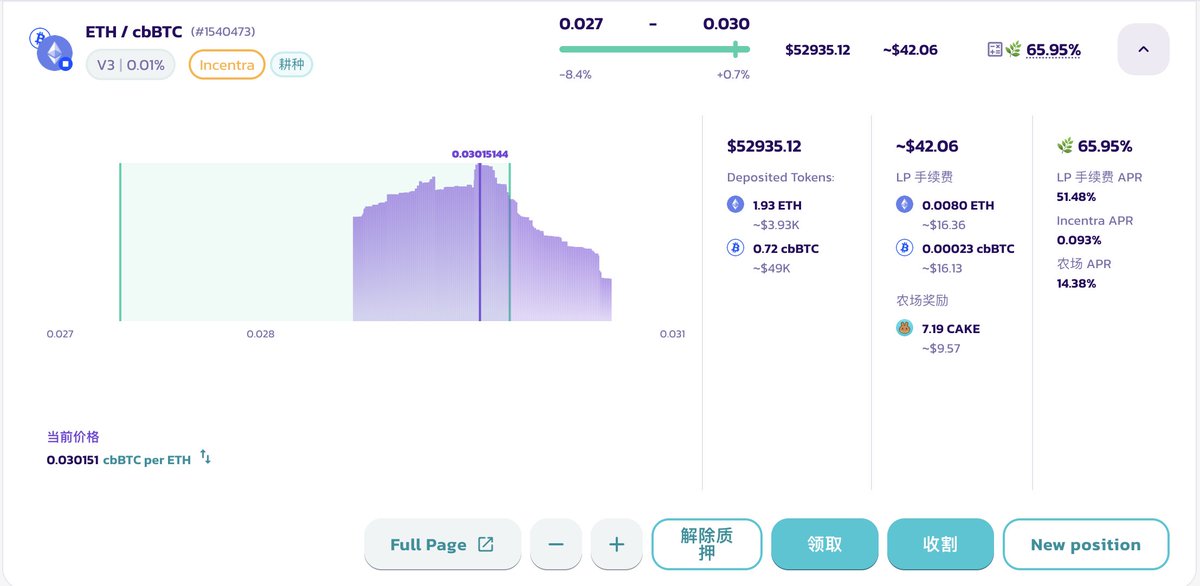The height and width of the screenshot is (586, 1200).
Task: Click the Deposited Tokens: label
Action: 781,177
